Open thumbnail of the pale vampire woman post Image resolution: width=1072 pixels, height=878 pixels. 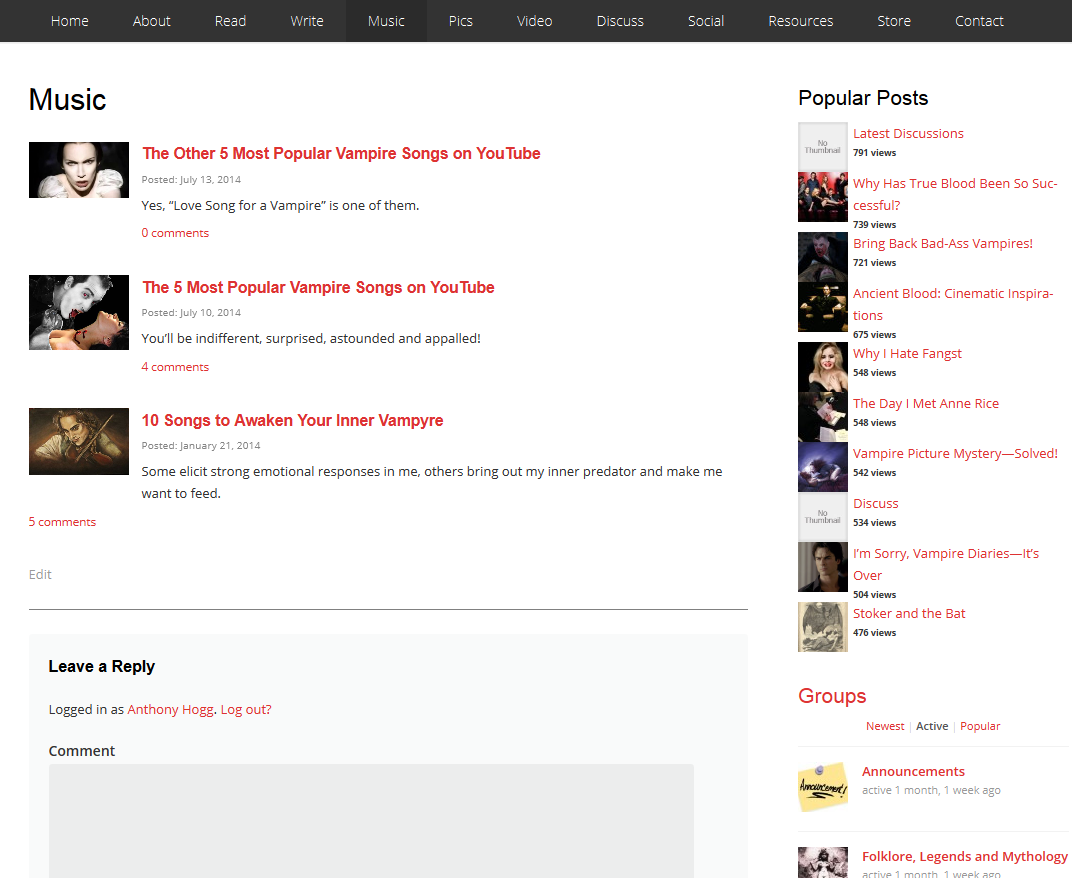pyautogui.click(x=79, y=170)
